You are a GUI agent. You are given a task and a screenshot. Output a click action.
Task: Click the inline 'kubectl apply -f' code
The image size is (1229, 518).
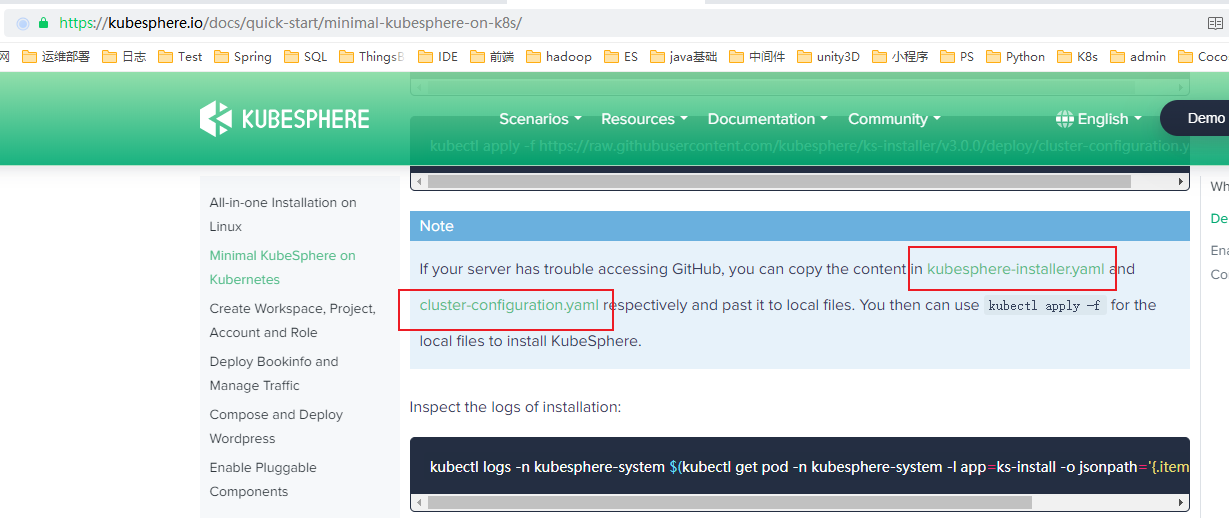[1045, 306]
